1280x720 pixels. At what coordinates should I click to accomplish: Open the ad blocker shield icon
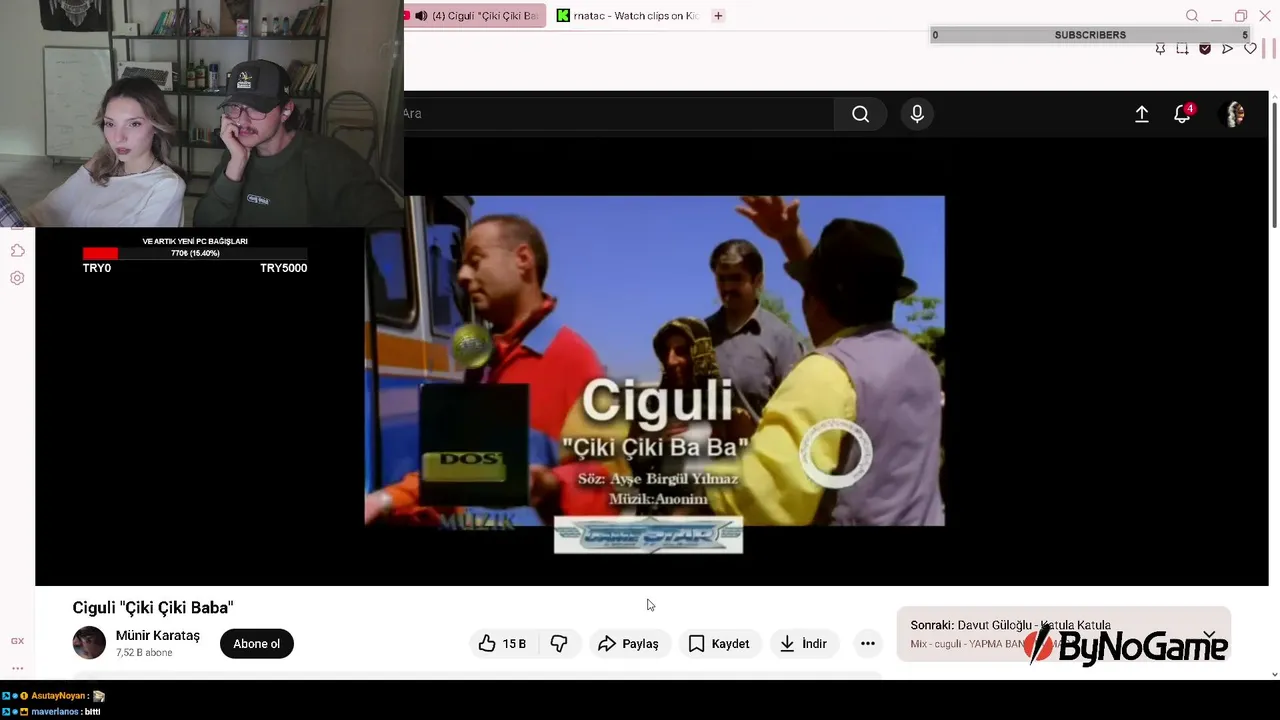[1205, 49]
